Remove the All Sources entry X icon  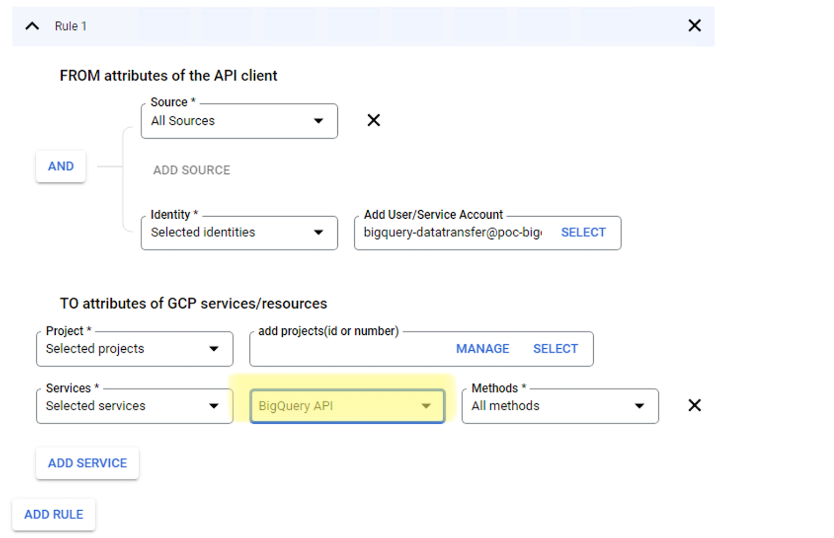point(374,120)
